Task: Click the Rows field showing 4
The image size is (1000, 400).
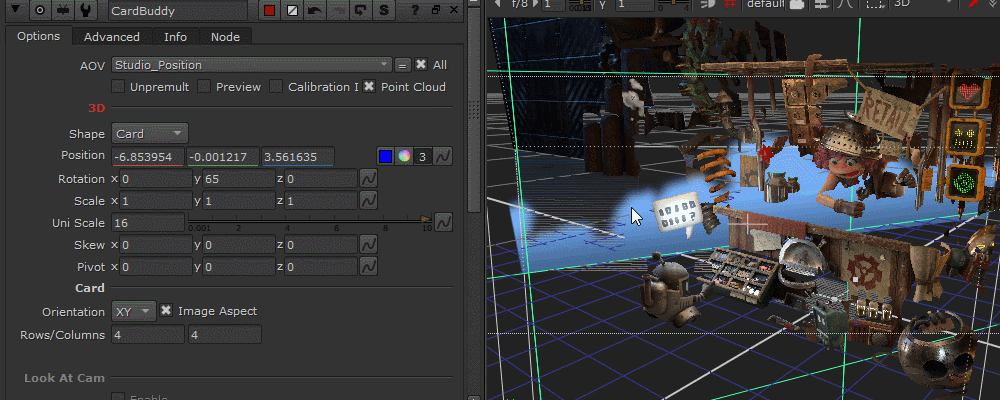Action: (148, 334)
